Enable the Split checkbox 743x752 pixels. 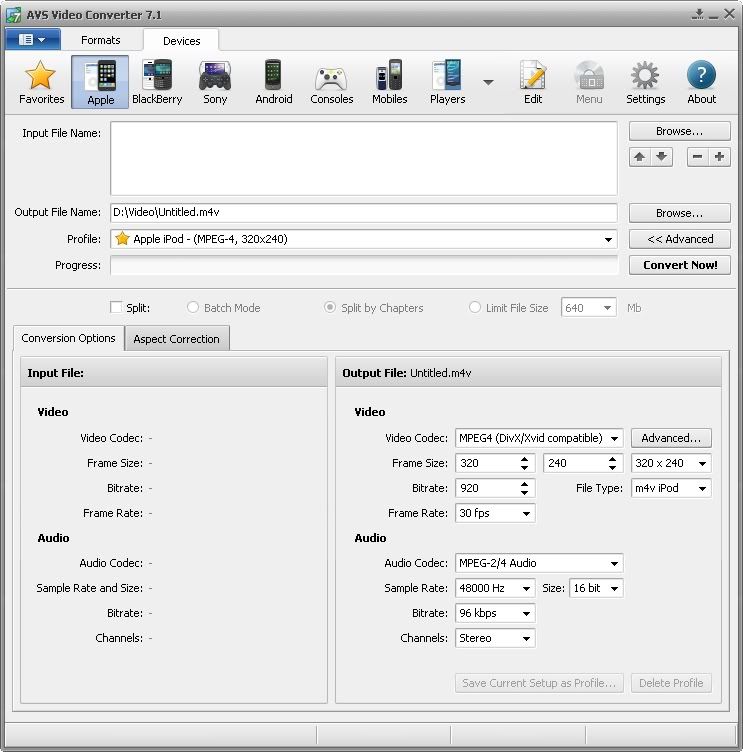click(116, 307)
